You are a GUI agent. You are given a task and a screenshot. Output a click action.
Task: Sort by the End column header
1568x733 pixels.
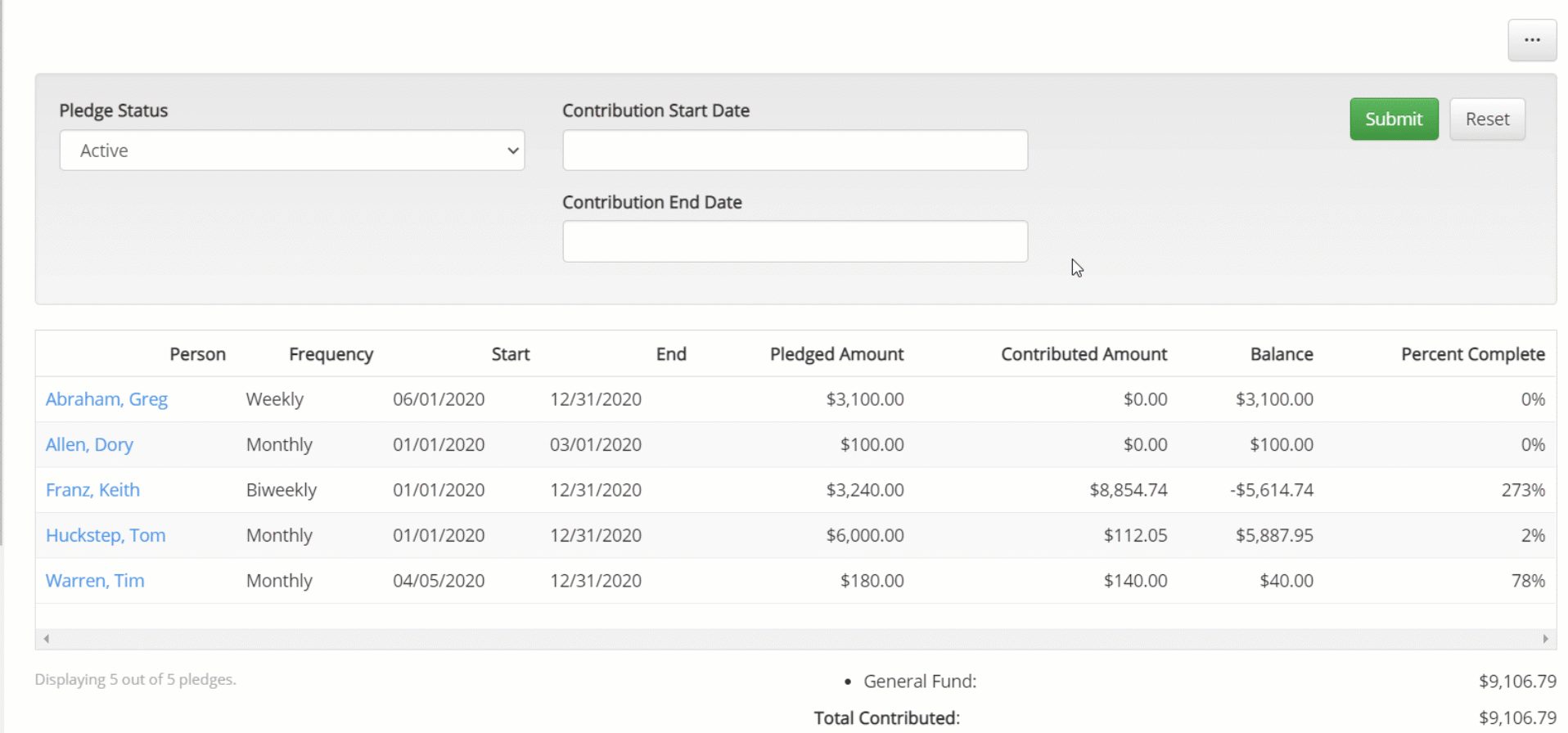pyautogui.click(x=670, y=354)
